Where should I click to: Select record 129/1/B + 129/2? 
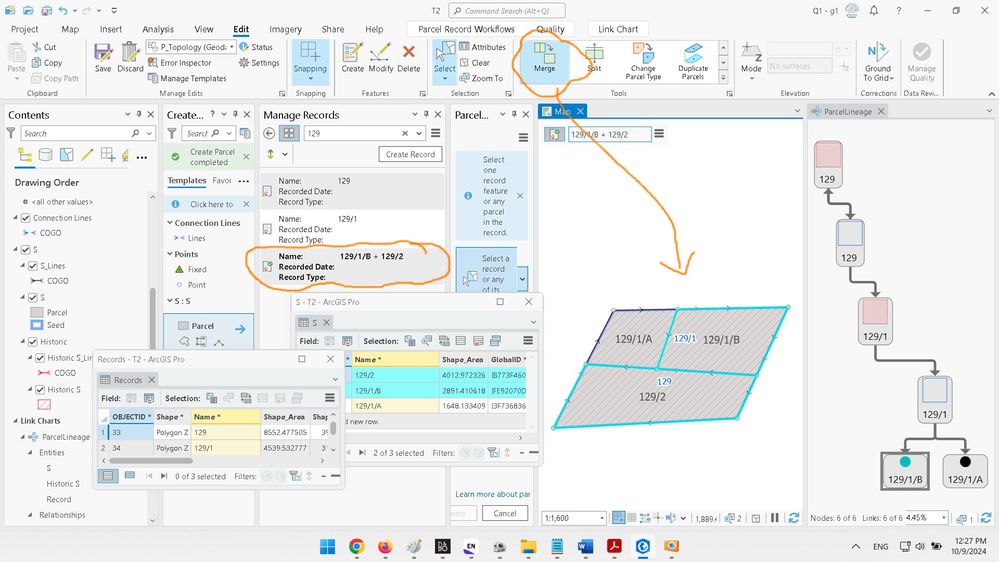tap(352, 266)
